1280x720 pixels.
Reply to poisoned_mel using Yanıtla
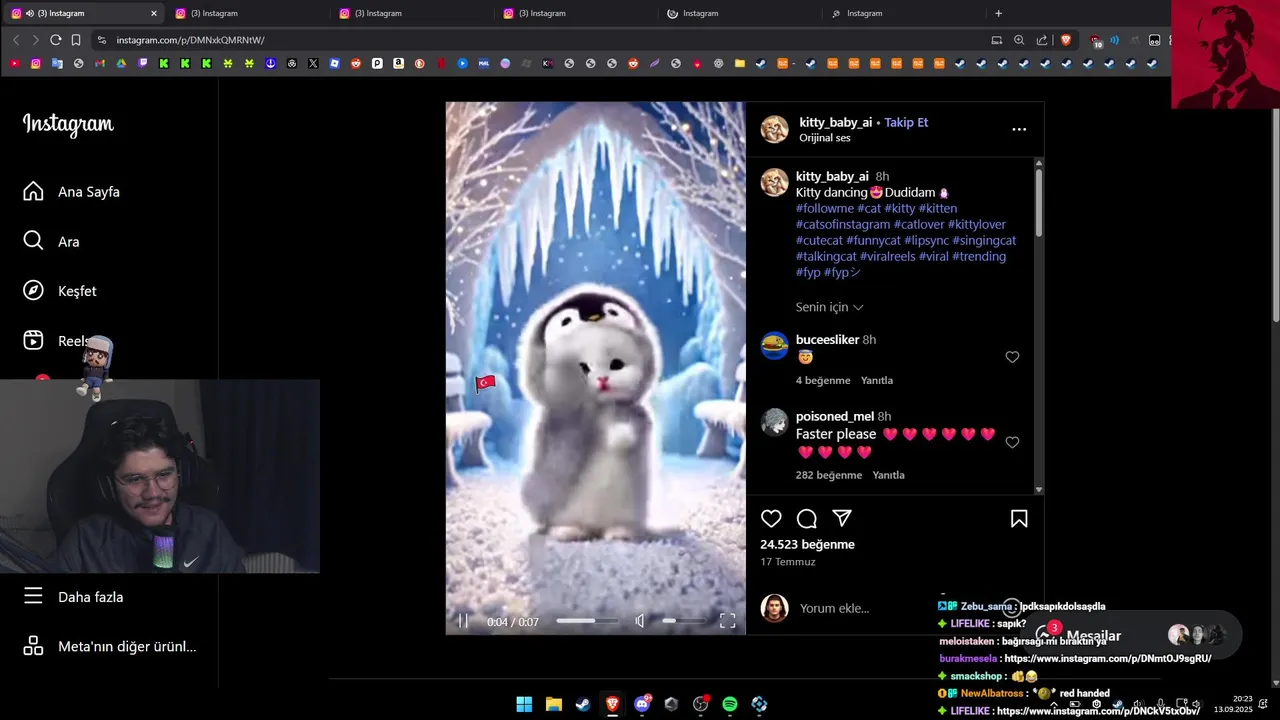coord(888,475)
